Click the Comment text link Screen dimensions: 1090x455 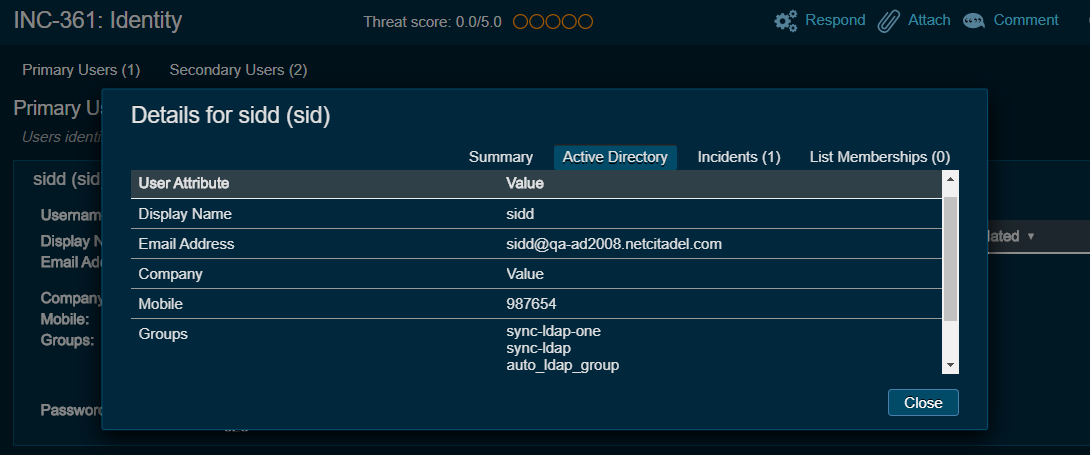(1025, 20)
